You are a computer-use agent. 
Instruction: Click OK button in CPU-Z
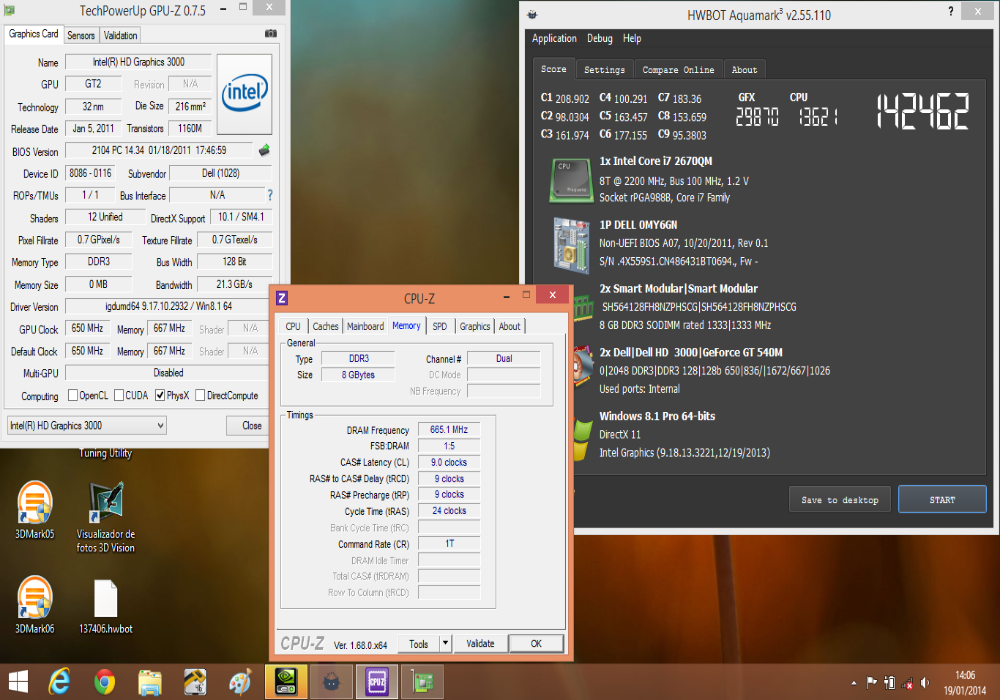(x=536, y=643)
